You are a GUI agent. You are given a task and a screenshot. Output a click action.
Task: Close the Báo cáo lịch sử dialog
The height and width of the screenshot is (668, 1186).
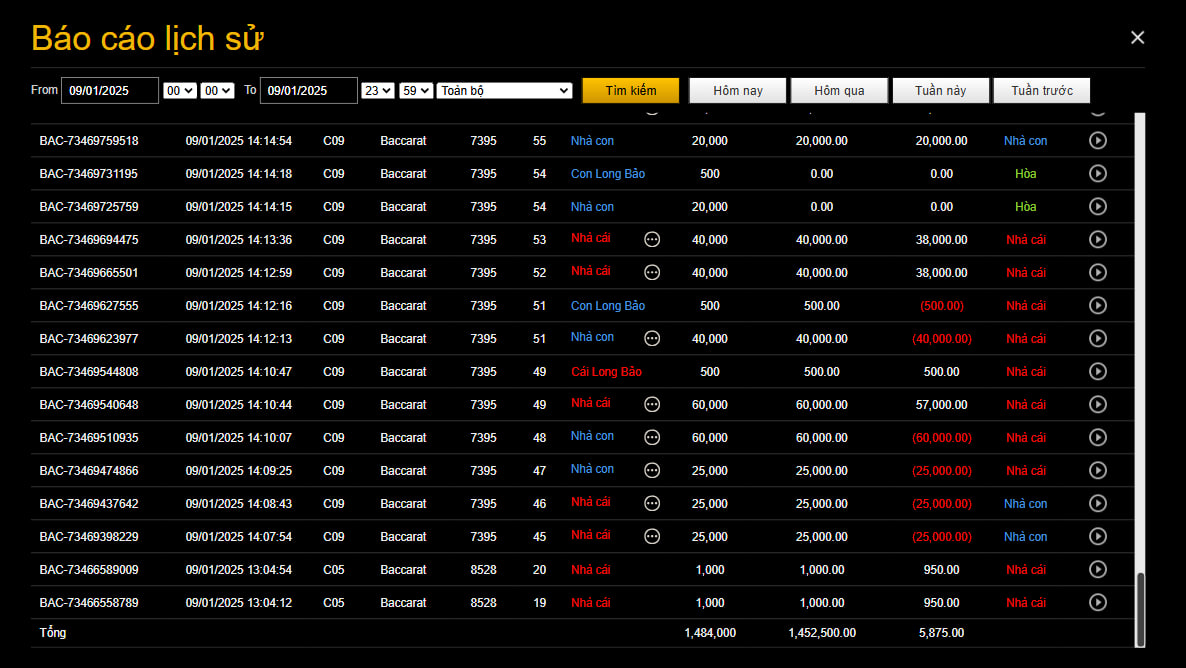tap(1137, 38)
